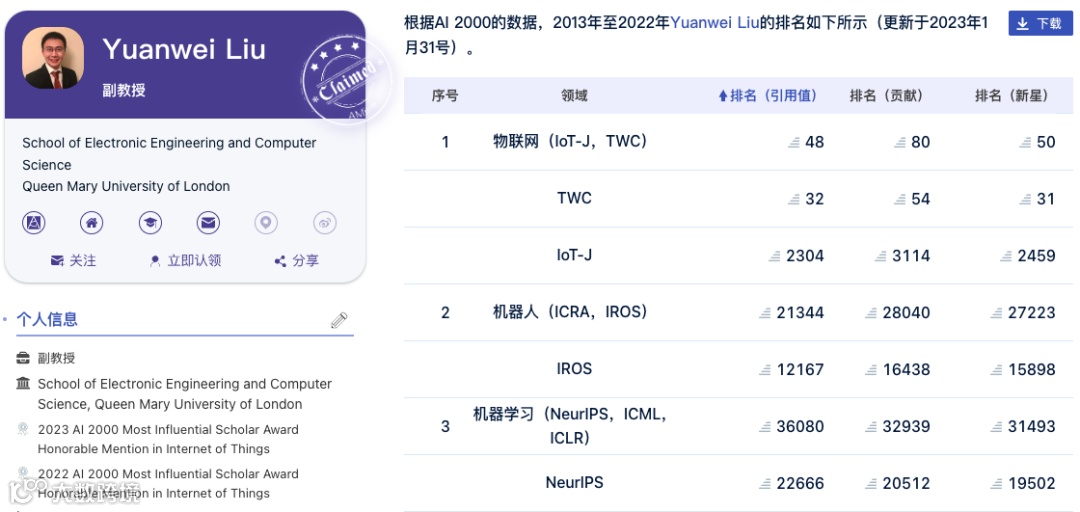Click the list icon beside IoT-J rank 3114

tap(881, 256)
